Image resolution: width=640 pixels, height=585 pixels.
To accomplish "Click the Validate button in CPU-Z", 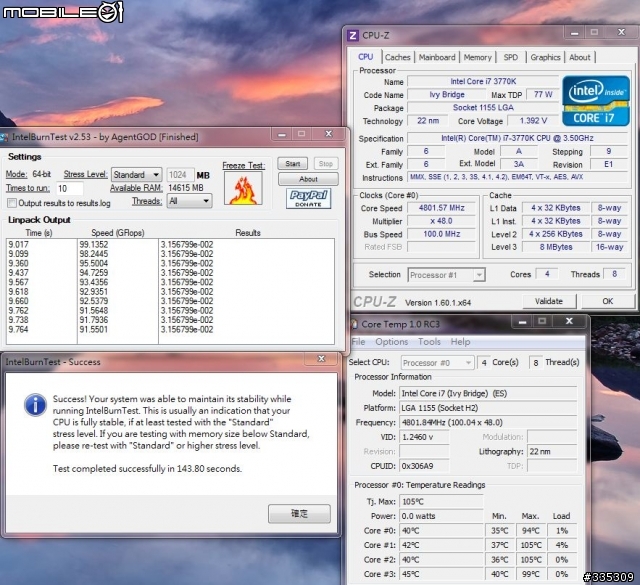I will click(549, 301).
